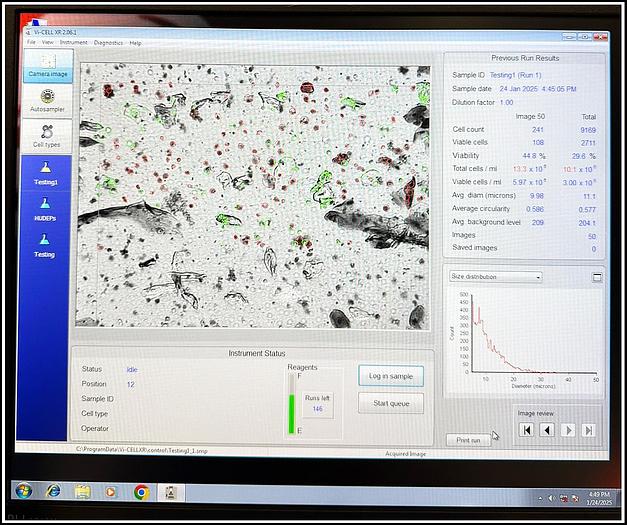Open the Diagnostics menu

(x=108, y=43)
